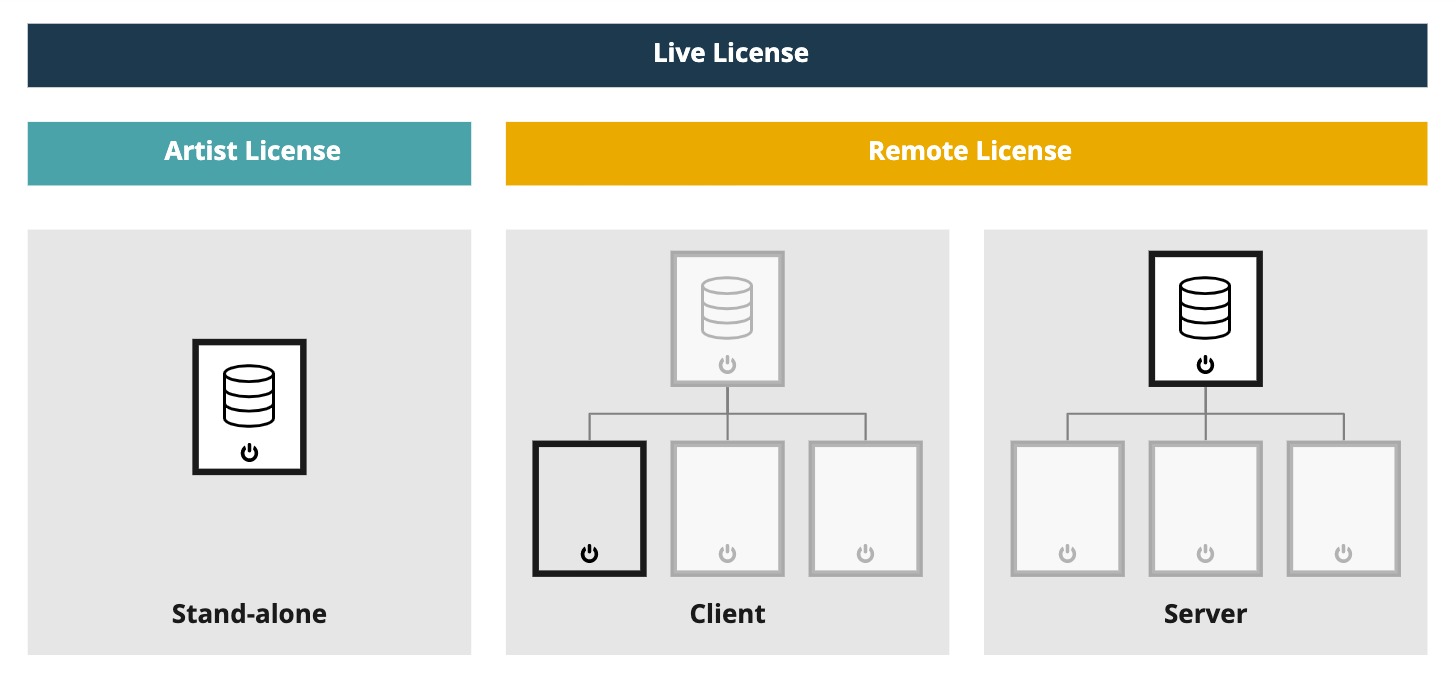Click the Stand-alone label
Image resolution: width=1456 pixels, height=686 pixels.
[249, 613]
